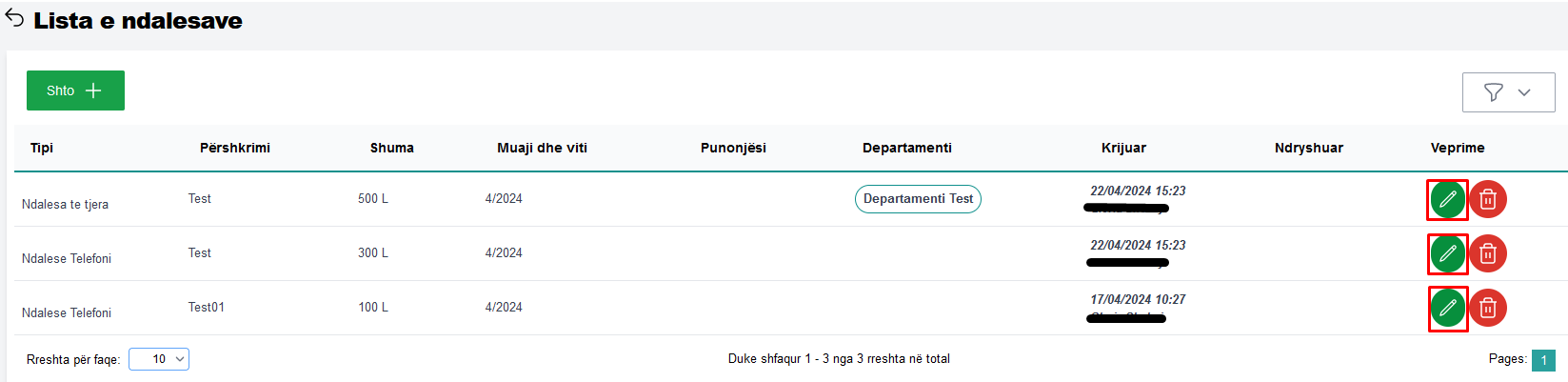Sort by the Departamenti column header
The width and height of the screenshot is (1568, 382).
coord(906,148)
